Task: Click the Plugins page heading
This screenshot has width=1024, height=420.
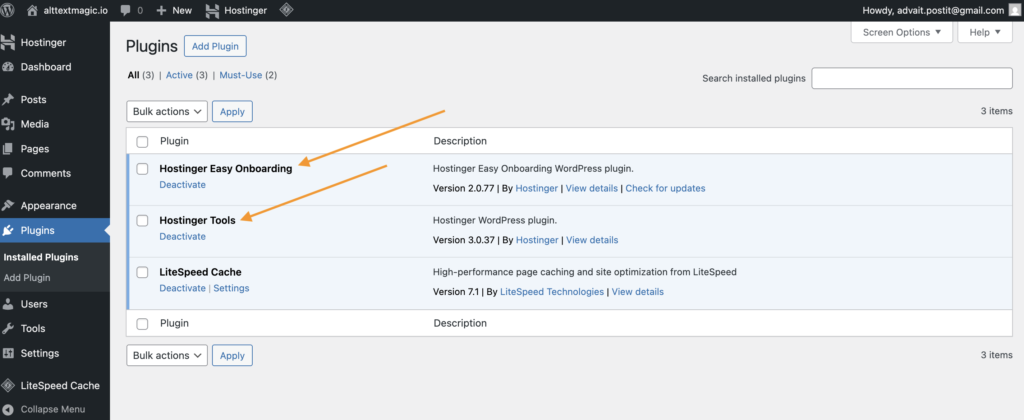Action: (x=152, y=46)
